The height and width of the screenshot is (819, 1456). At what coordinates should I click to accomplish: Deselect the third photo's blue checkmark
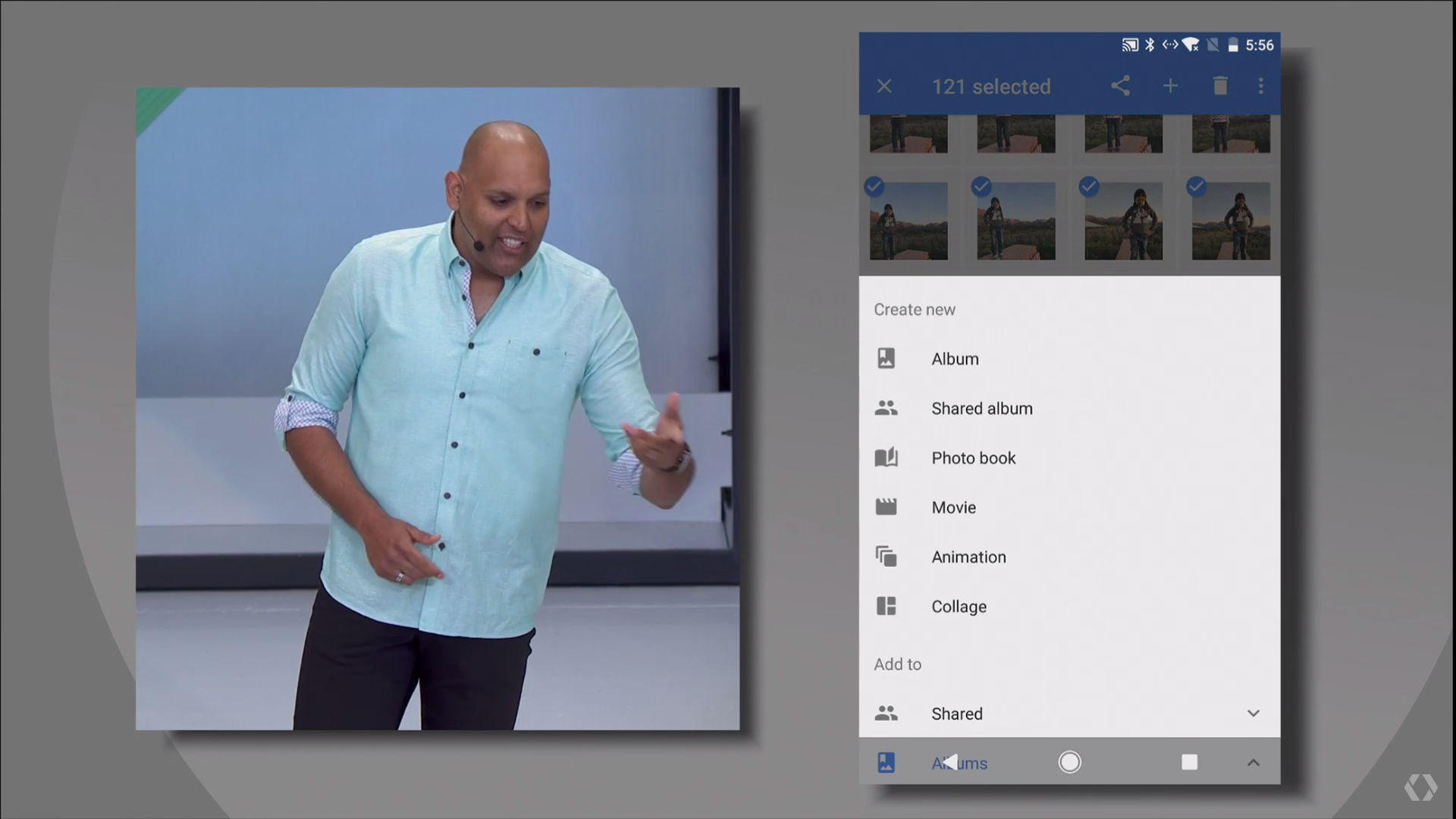[x=1089, y=186]
